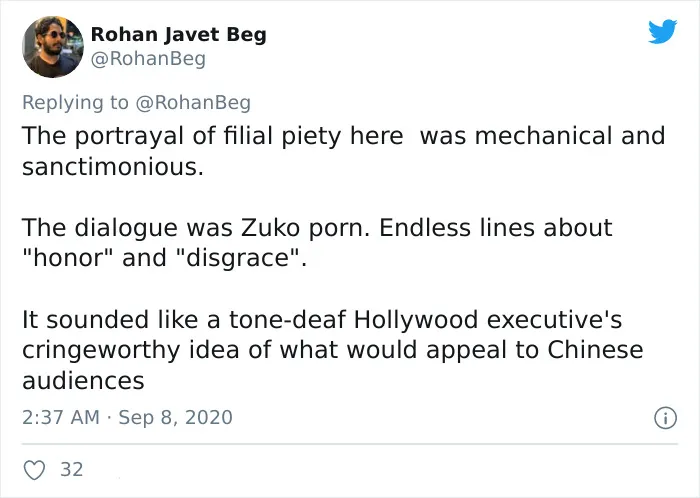Click the 'Replying to' label text
Image resolution: width=700 pixels, height=498 pixels.
(75, 103)
